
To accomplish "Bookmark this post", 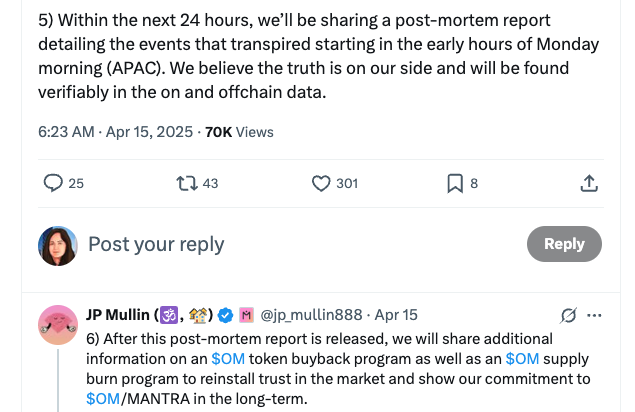I will [454, 183].
